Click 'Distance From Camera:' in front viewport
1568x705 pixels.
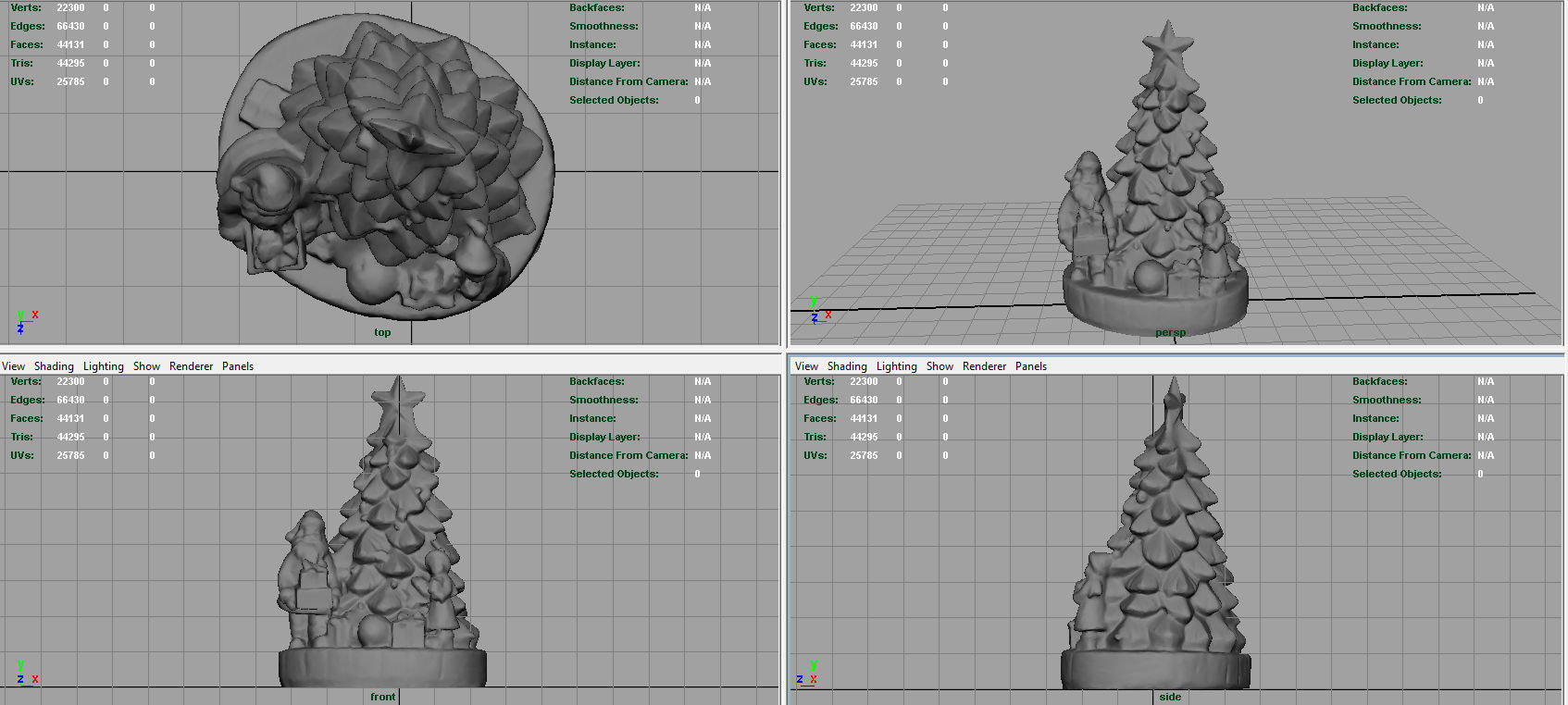tap(628, 455)
